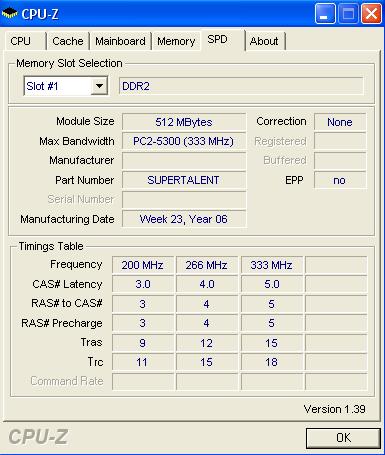Viewport: 385px width, 455px height.
Task: Switch to the CPU tab
Action: (x=21, y=41)
